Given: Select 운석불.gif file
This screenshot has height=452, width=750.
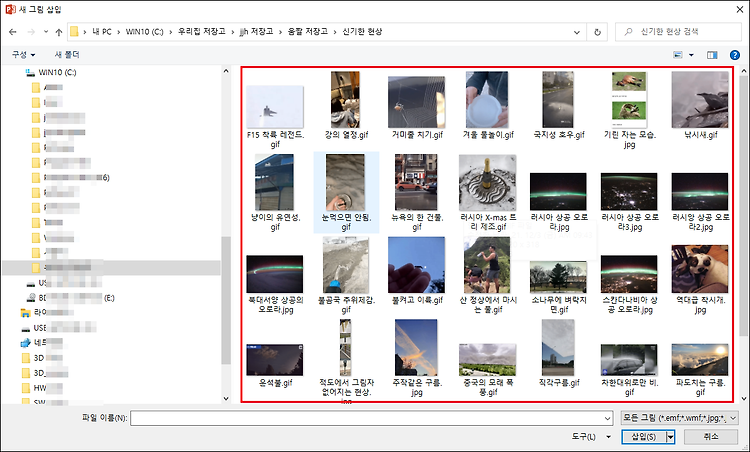Looking at the screenshot, I should 275,366.
